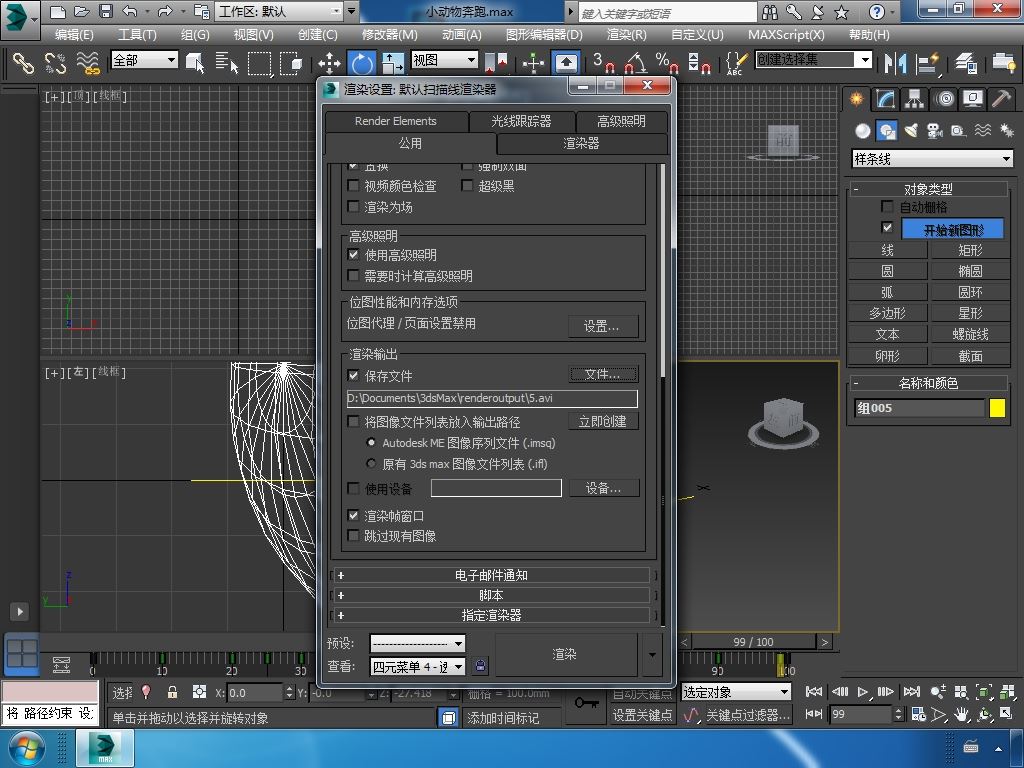Select the Autodesk ME 图像序列文件 (.imsq) radio
The image size is (1024, 768).
tap(371, 443)
